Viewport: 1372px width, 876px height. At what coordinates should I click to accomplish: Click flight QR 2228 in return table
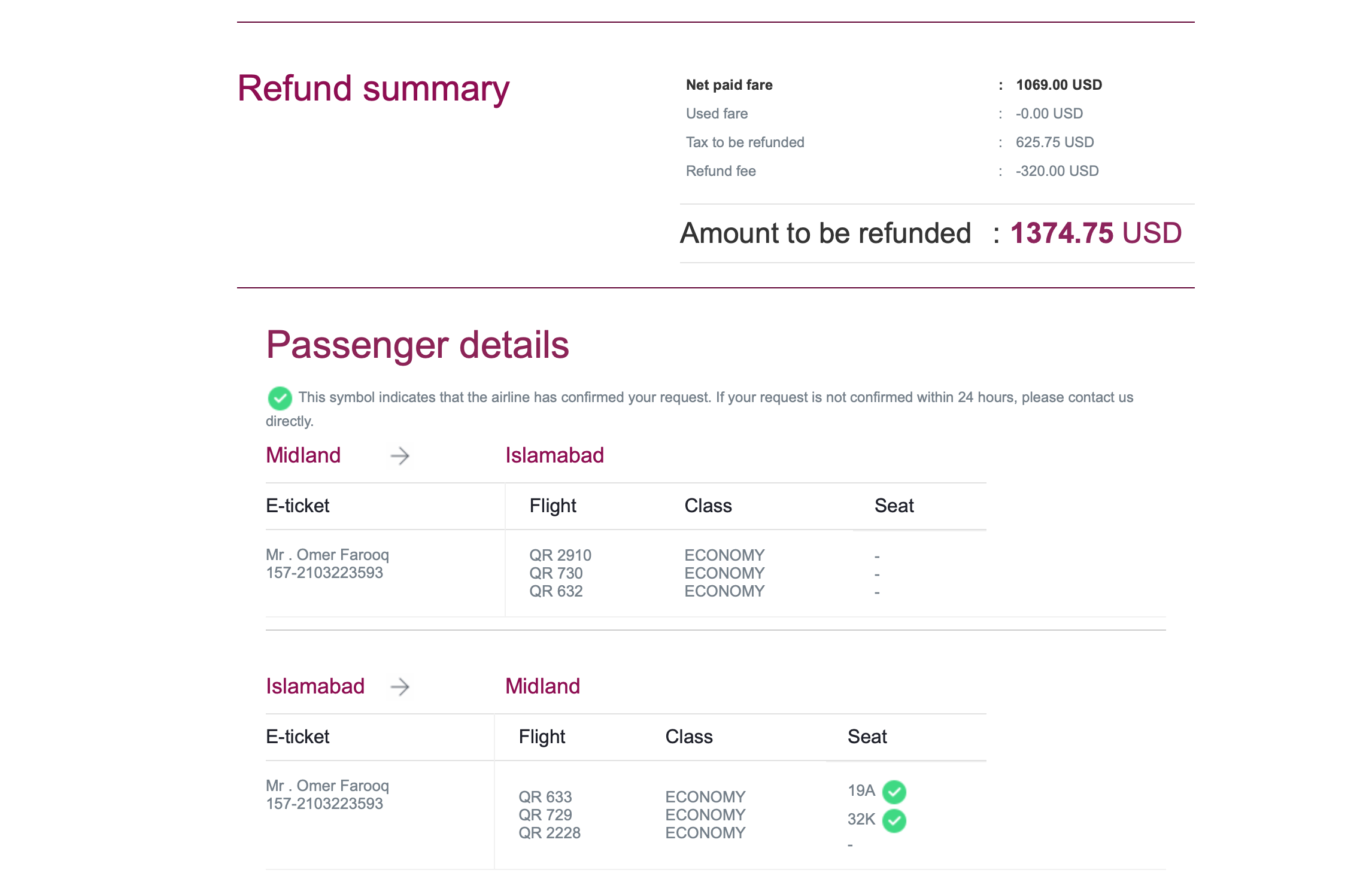click(549, 833)
